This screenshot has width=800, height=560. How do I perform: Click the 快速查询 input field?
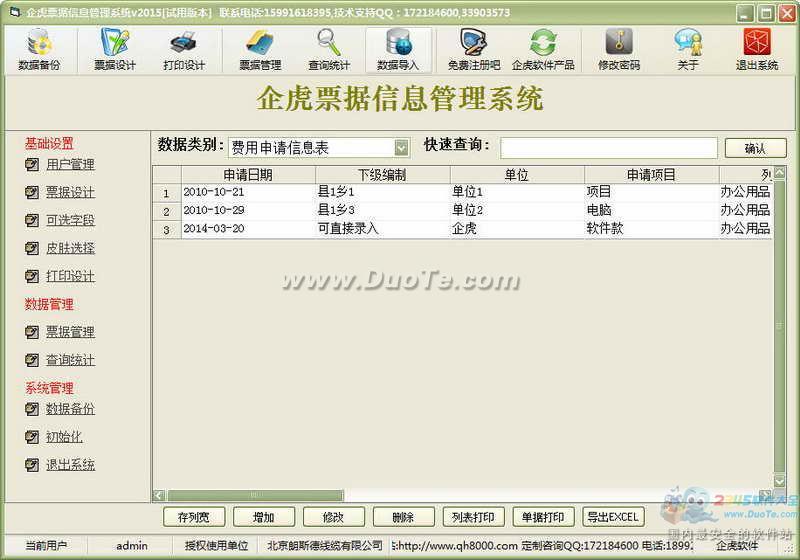(609, 148)
